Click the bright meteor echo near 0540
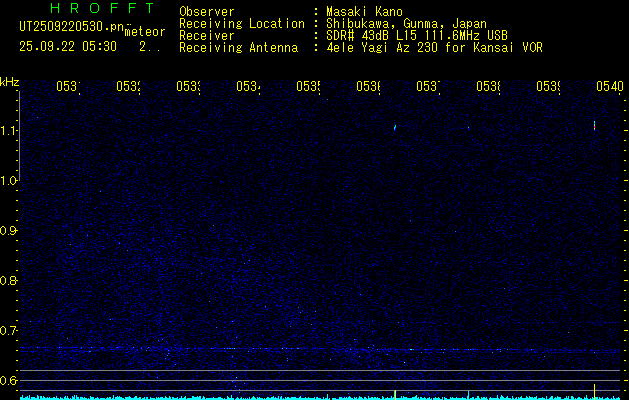629x400 pixels. 594,126
